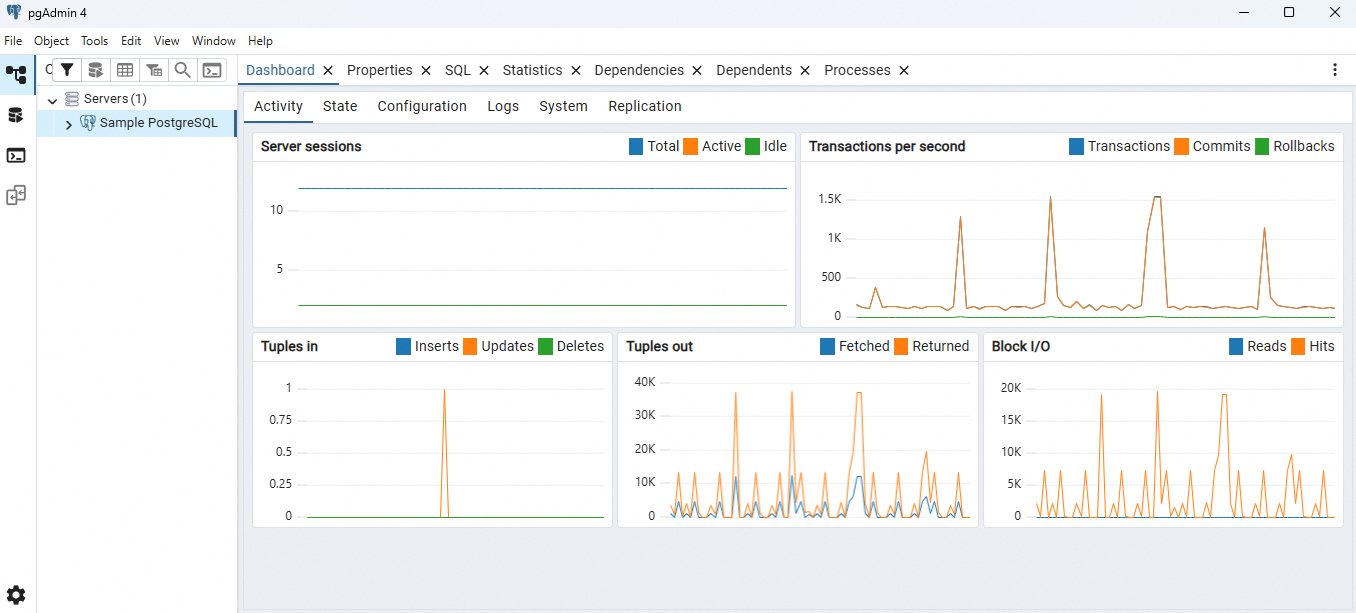The width and height of the screenshot is (1356, 613).
Task: Switch to the Statistics tab
Action: click(533, 70)
